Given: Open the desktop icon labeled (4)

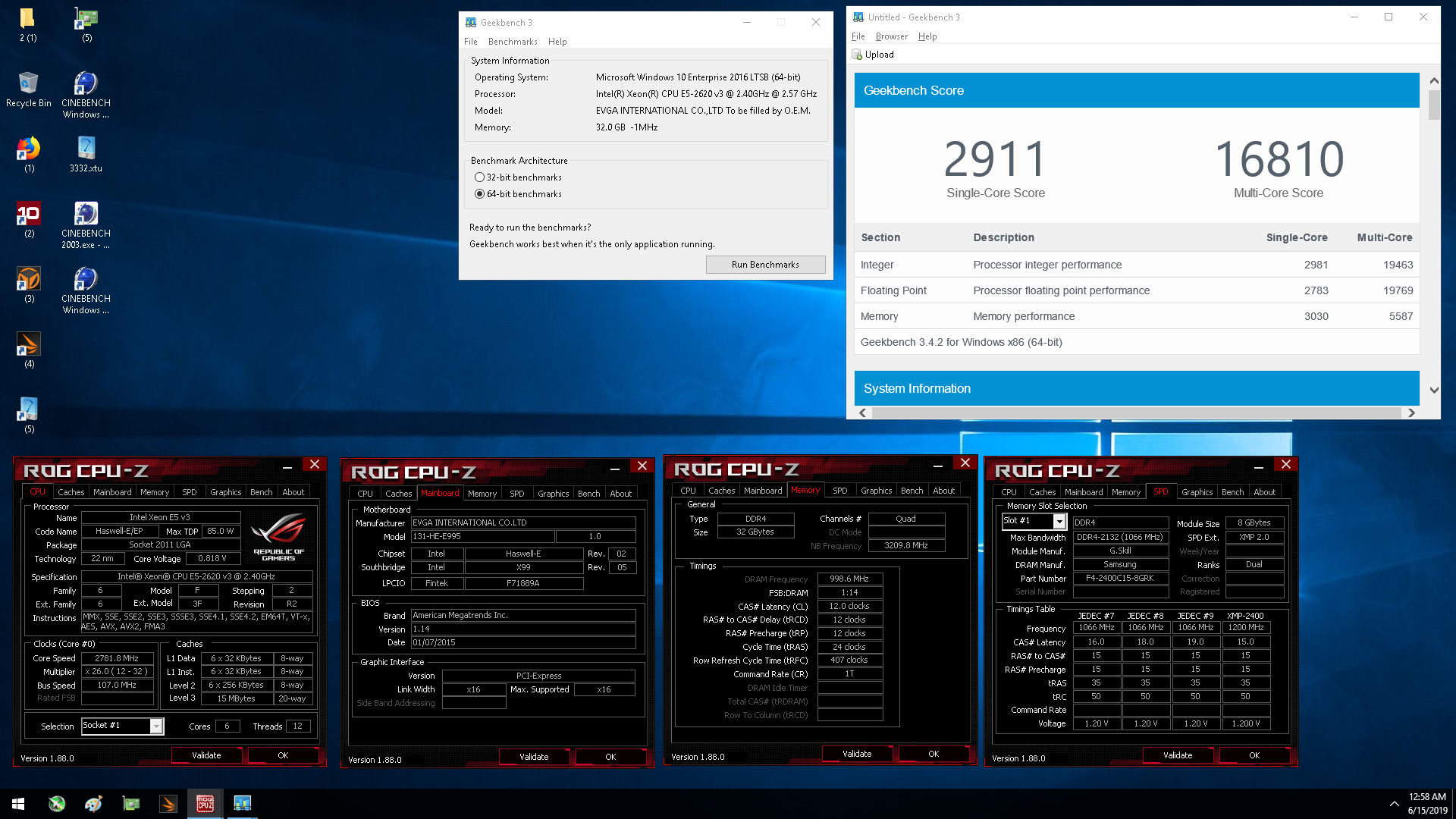Looking at the screenshot, I should tap(29, 350).
